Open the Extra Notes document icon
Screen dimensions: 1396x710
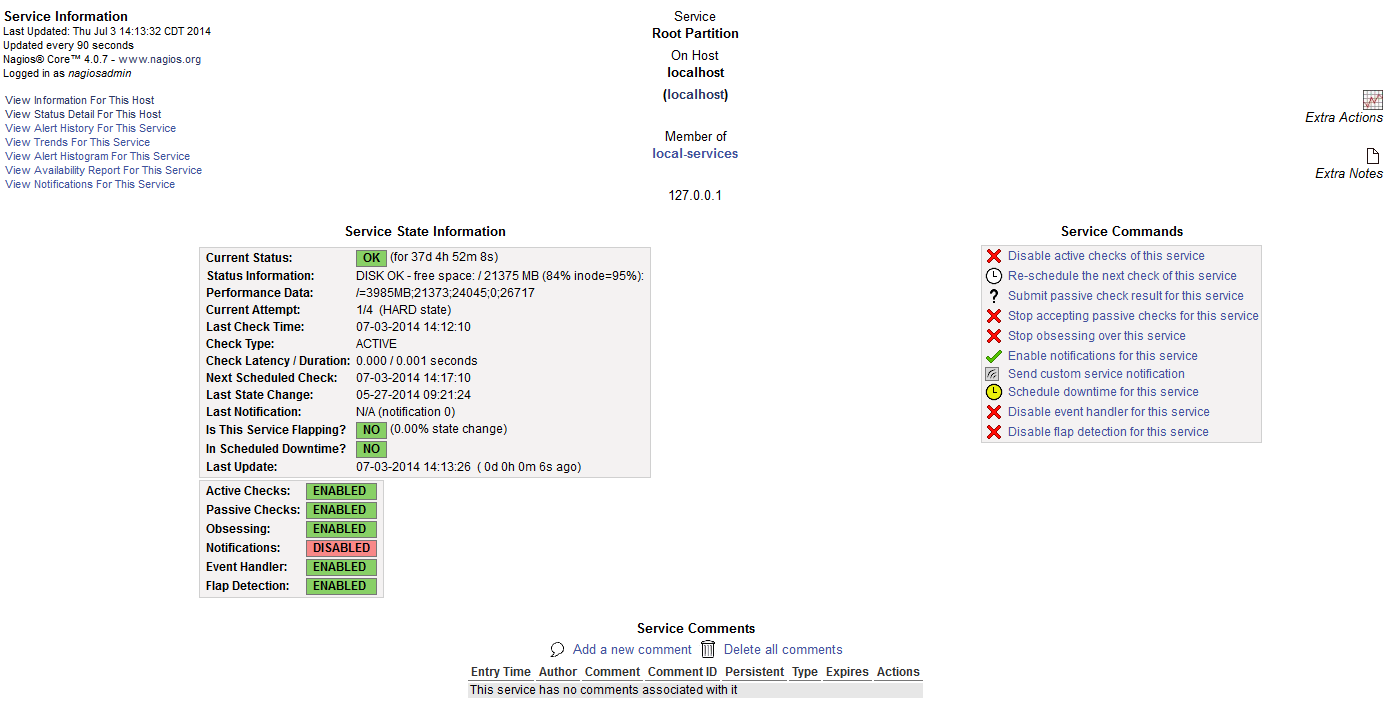point(1373,156)
